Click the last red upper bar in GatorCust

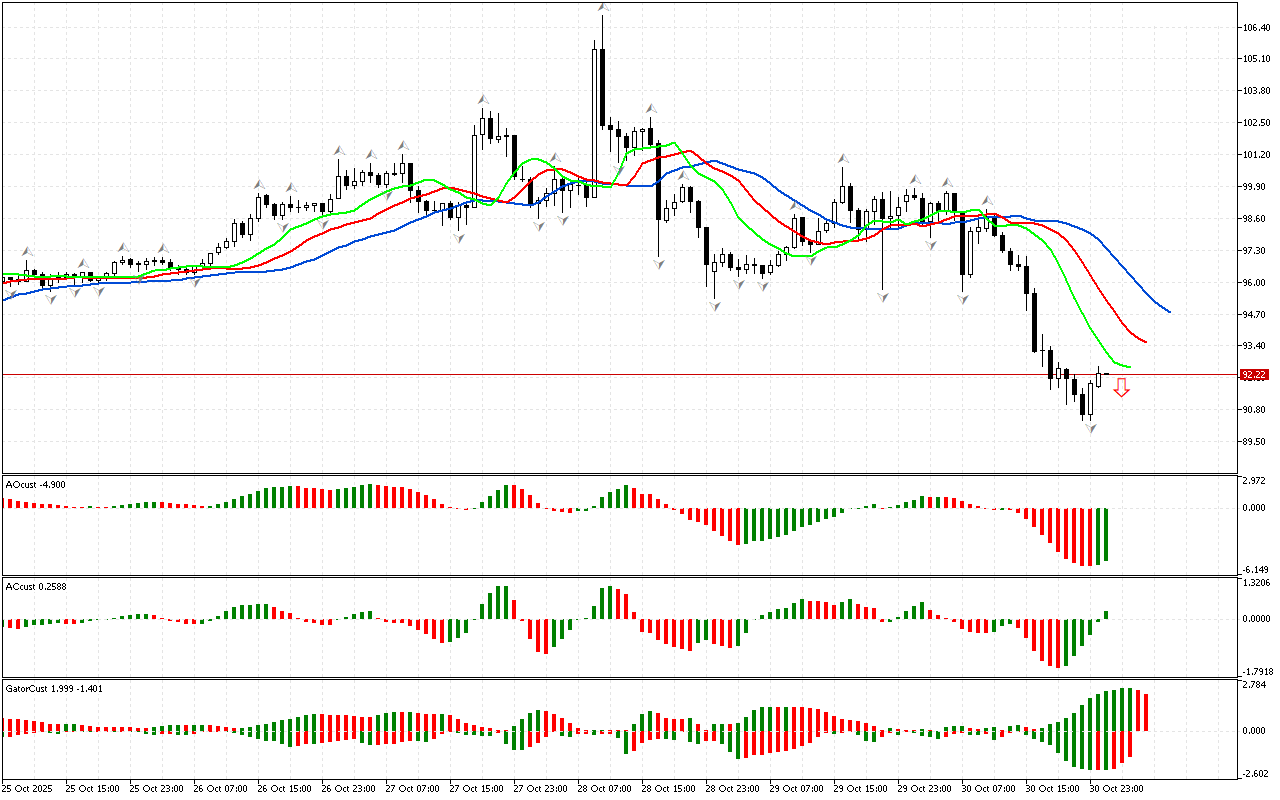click(1144, 710)
